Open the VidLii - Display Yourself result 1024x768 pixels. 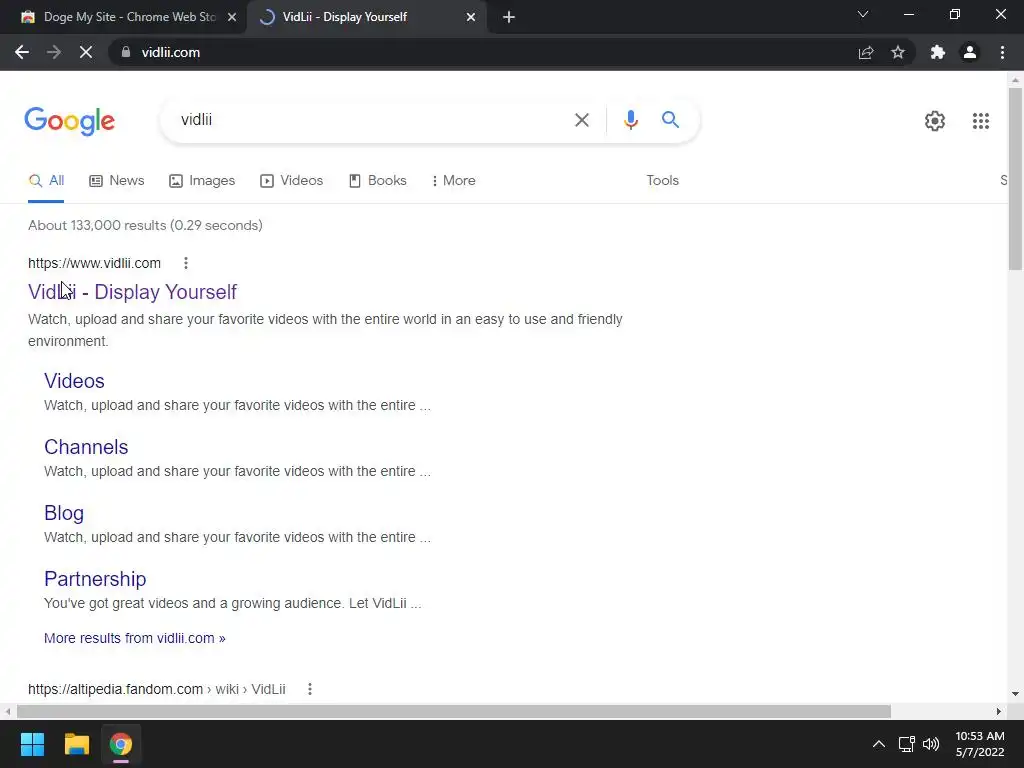pyautogui.click(x=133, y=292)
